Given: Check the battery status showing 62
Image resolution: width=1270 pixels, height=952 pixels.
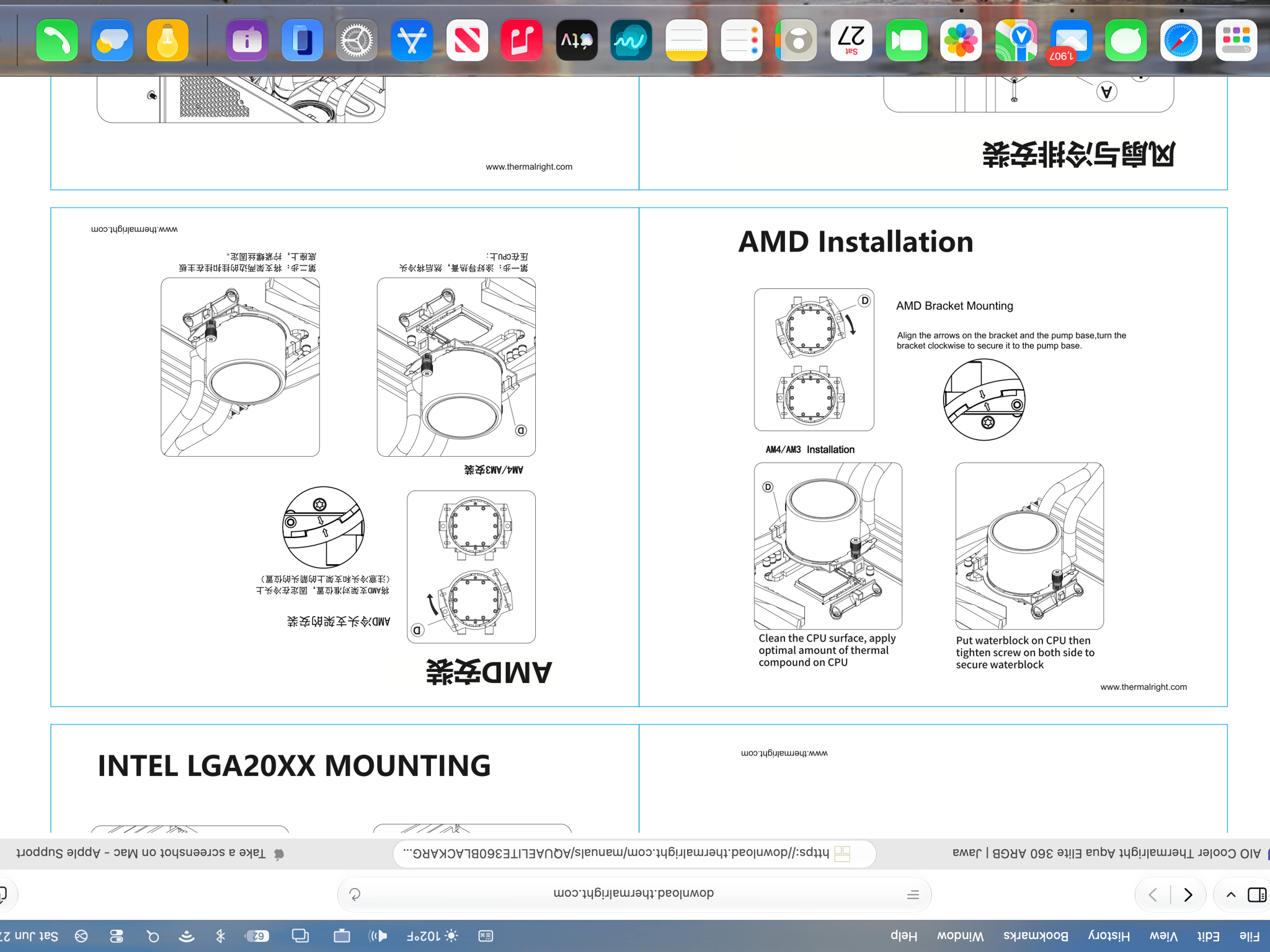Looking at the screenshot, I should [258, 936].
